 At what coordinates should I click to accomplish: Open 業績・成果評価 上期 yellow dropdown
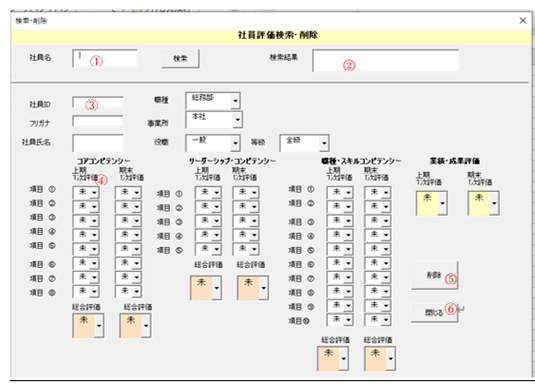click(432, 203)
